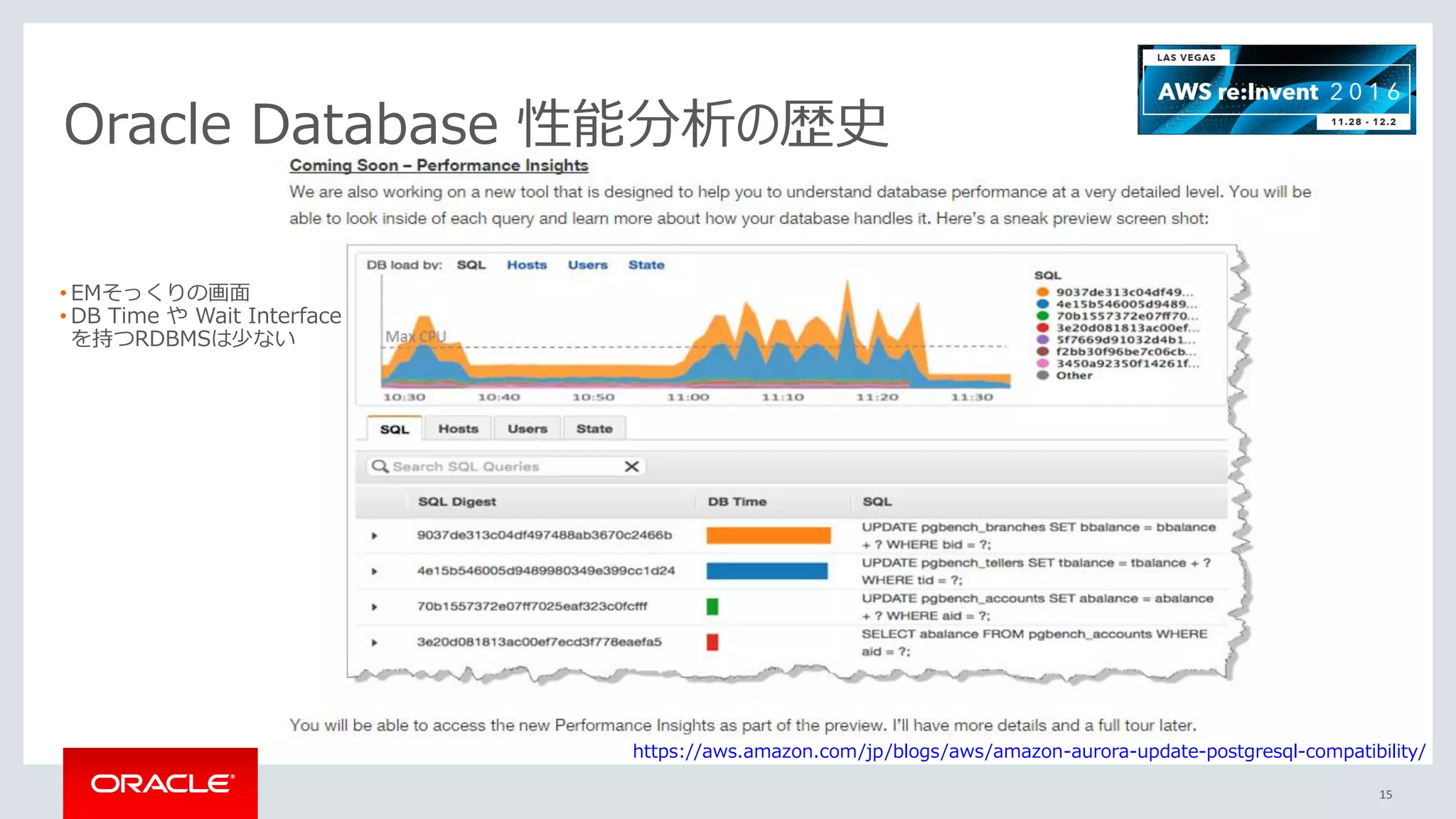This screenshot has width=1456, height=819.
Task: Expand the 9037de313c04df49 digest row
Action: coord(374,535)
